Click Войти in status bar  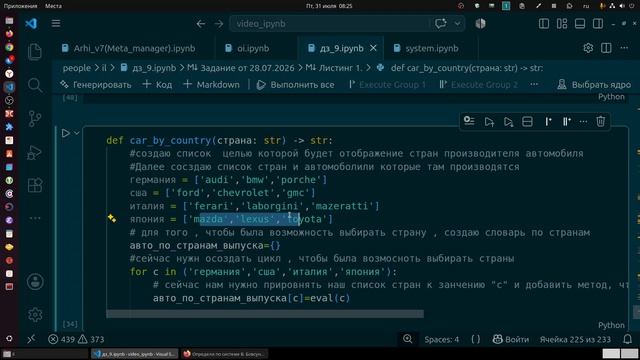[x=511, y=339]
